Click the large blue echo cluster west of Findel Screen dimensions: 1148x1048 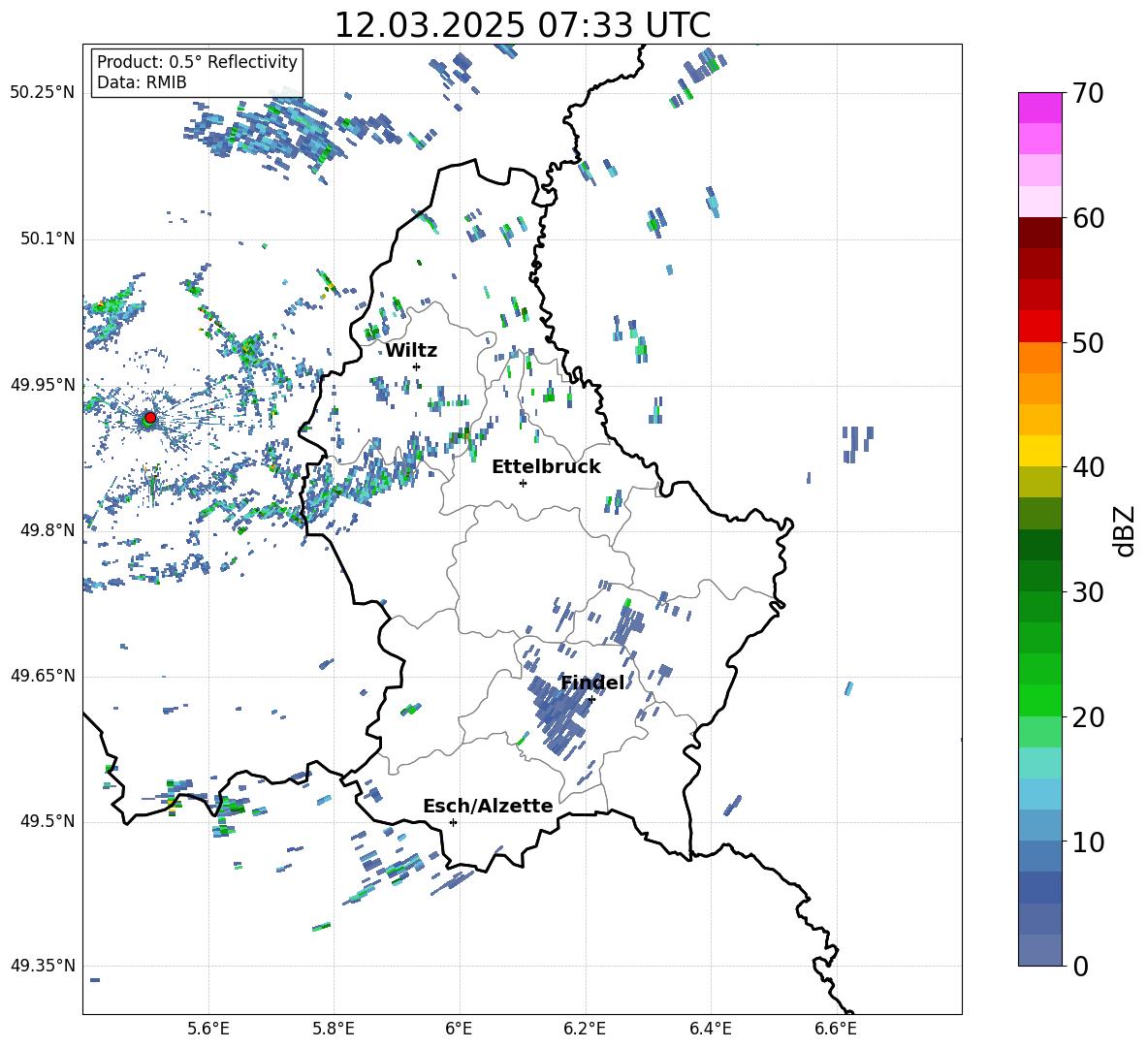tap(558, 715)
